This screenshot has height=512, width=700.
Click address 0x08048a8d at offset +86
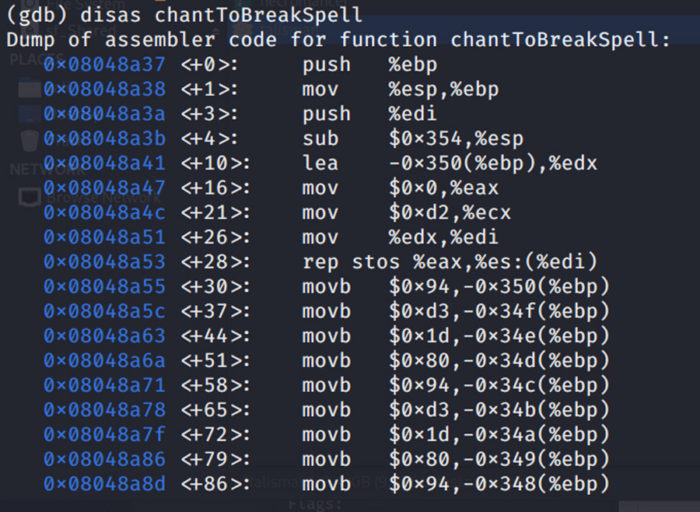104,483
